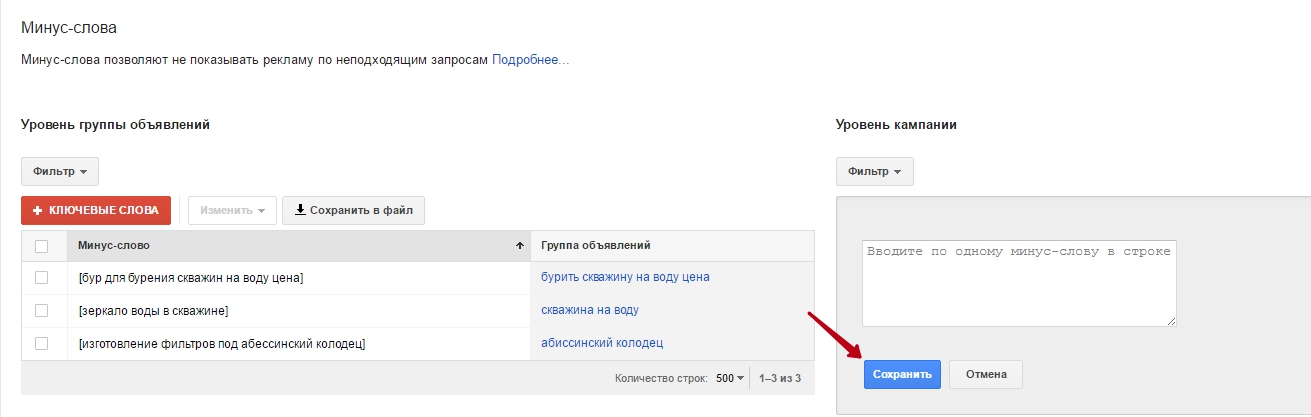Click the Группа объявлений column header
Viewport: 1311px width, 417px height.
596,245
